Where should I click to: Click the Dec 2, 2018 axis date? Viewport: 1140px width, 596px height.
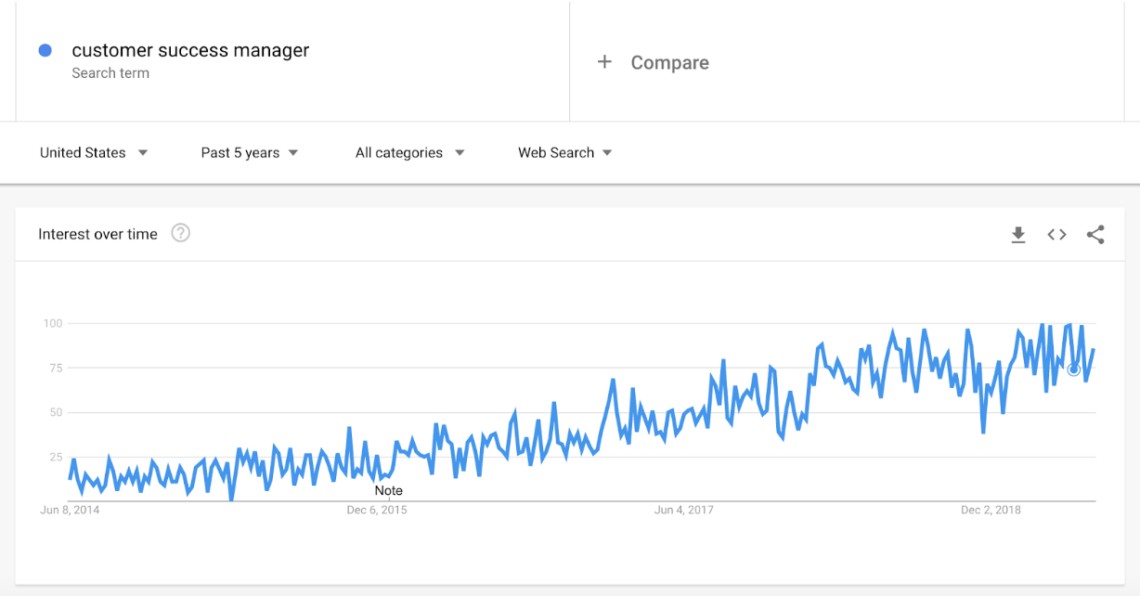click(991, 510)
